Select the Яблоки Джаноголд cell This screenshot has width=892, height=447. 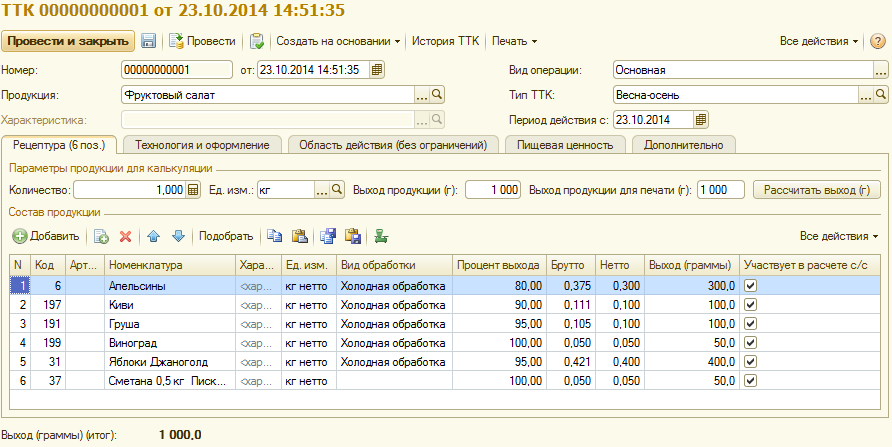tap(170, 362)
